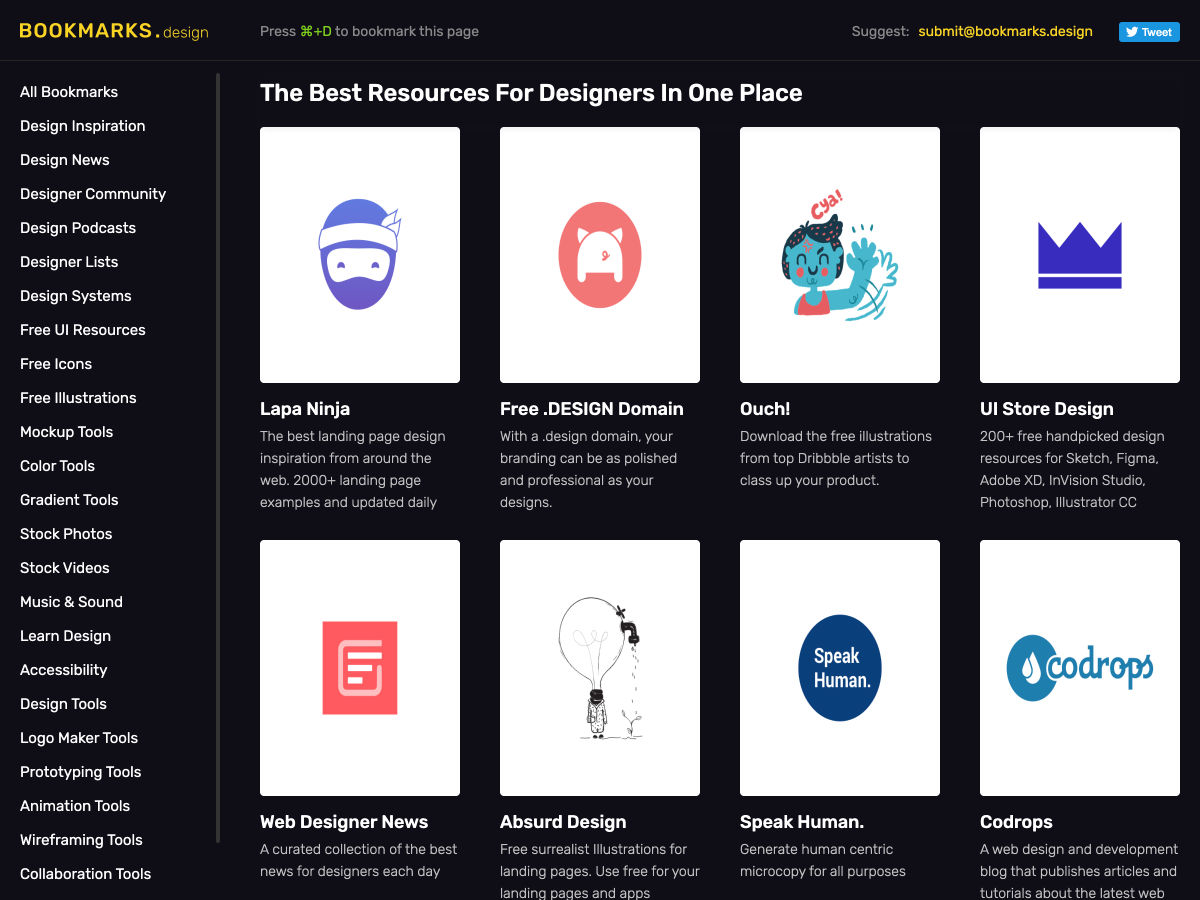Select All Bookmarks in the sidebar

[69, 92]
